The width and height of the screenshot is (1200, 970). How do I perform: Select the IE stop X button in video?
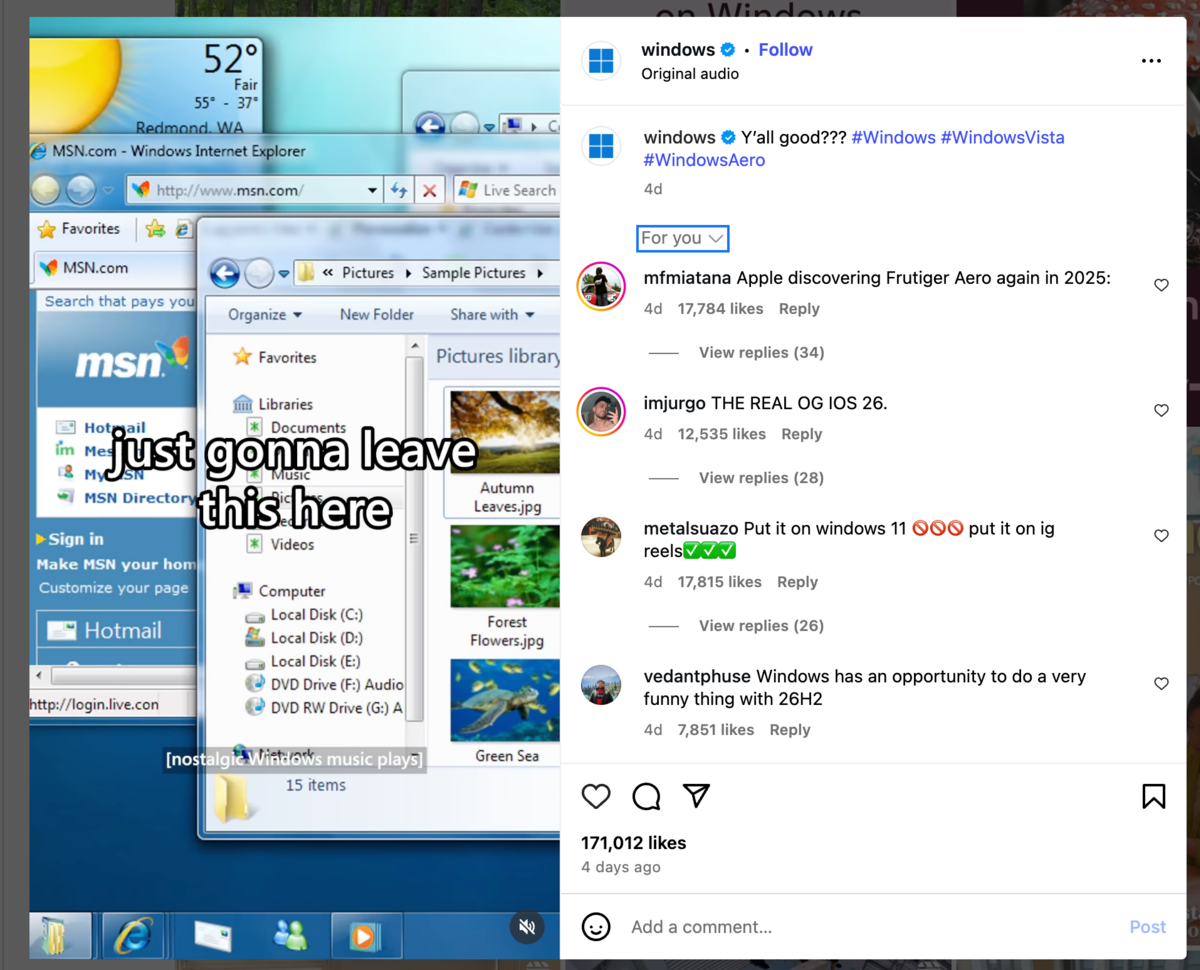pyautogui.click(x=429, y=190)
